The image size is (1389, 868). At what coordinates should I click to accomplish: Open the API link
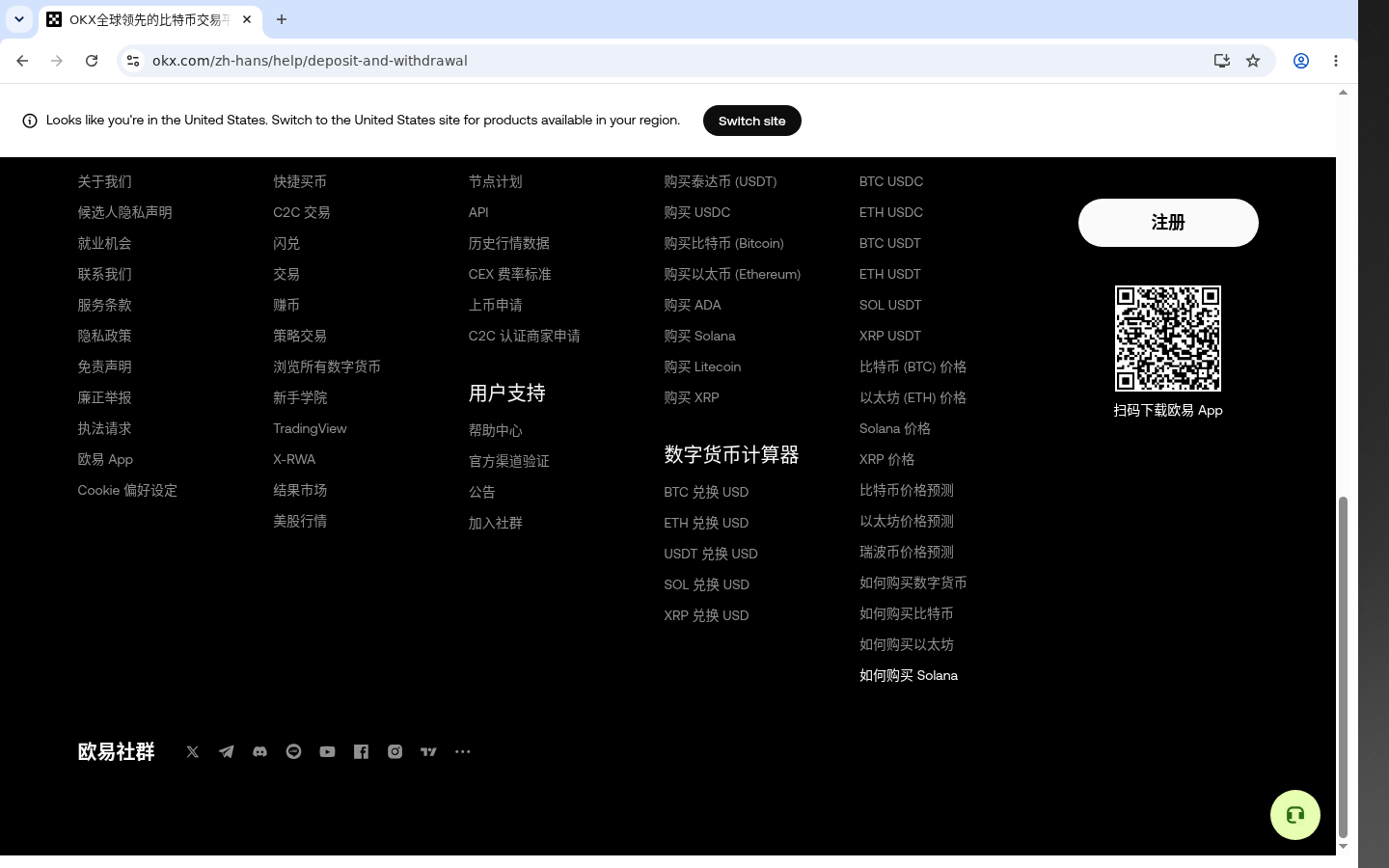point(478,212)
